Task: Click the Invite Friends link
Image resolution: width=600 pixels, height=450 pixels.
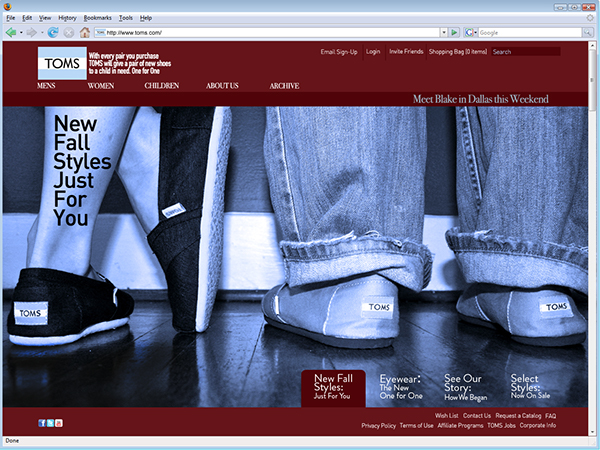Action: pos(406,52)
